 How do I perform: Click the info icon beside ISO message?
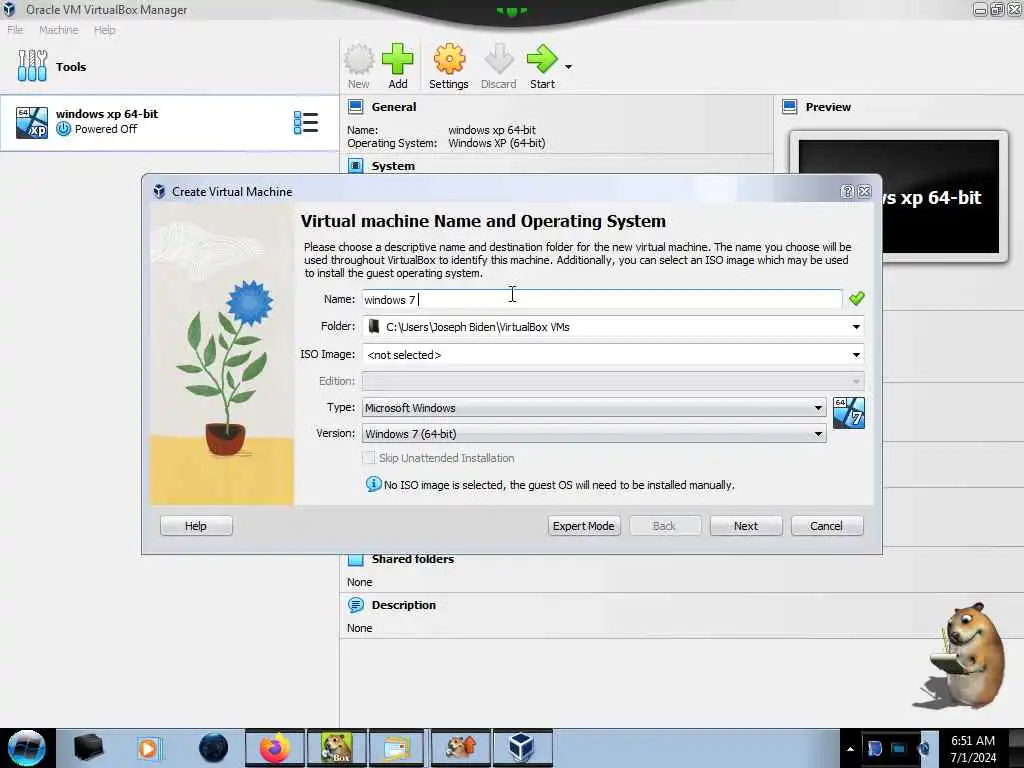[x=373, y=484]
